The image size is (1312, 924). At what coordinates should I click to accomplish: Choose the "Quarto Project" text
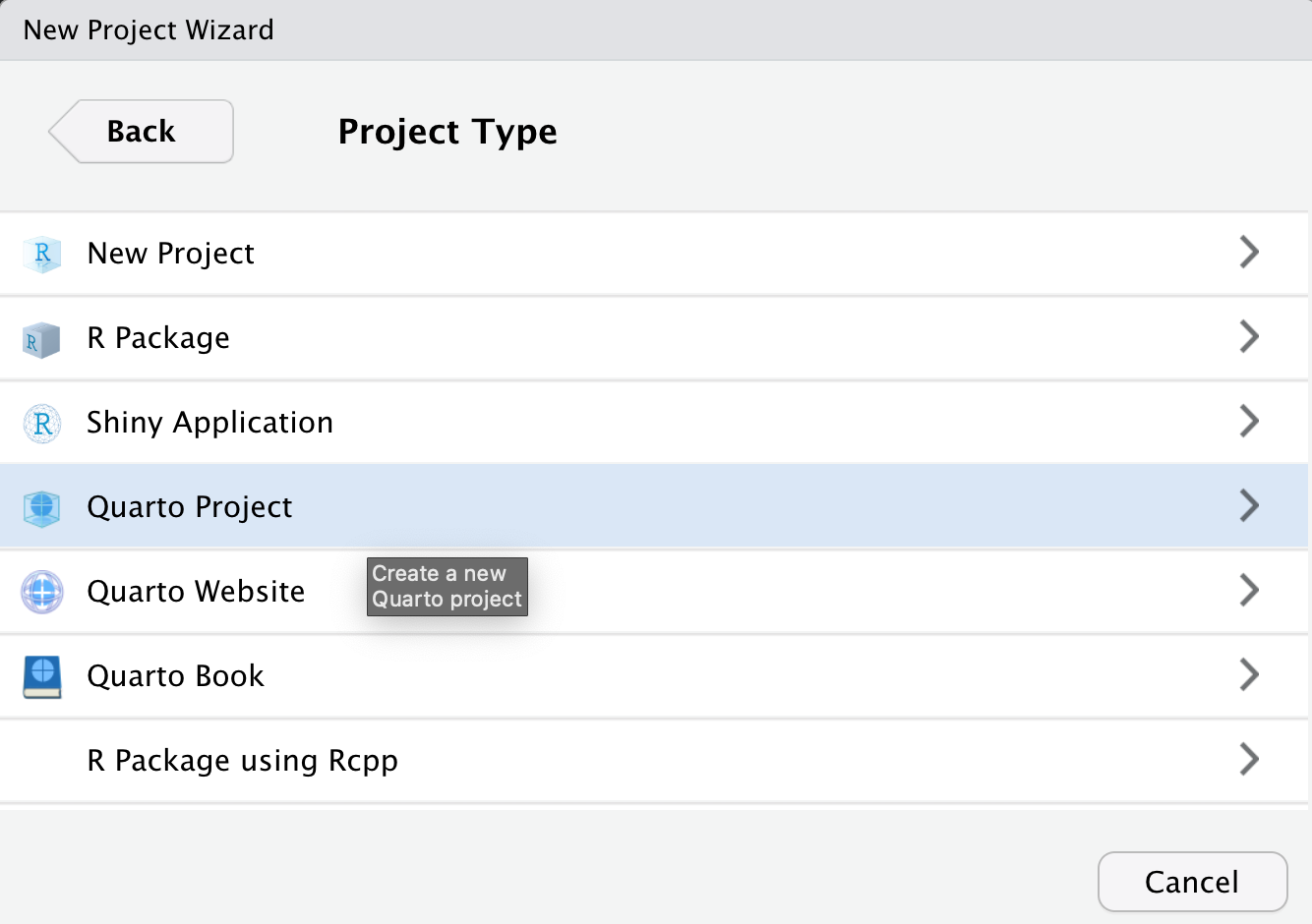click(190, 507)
